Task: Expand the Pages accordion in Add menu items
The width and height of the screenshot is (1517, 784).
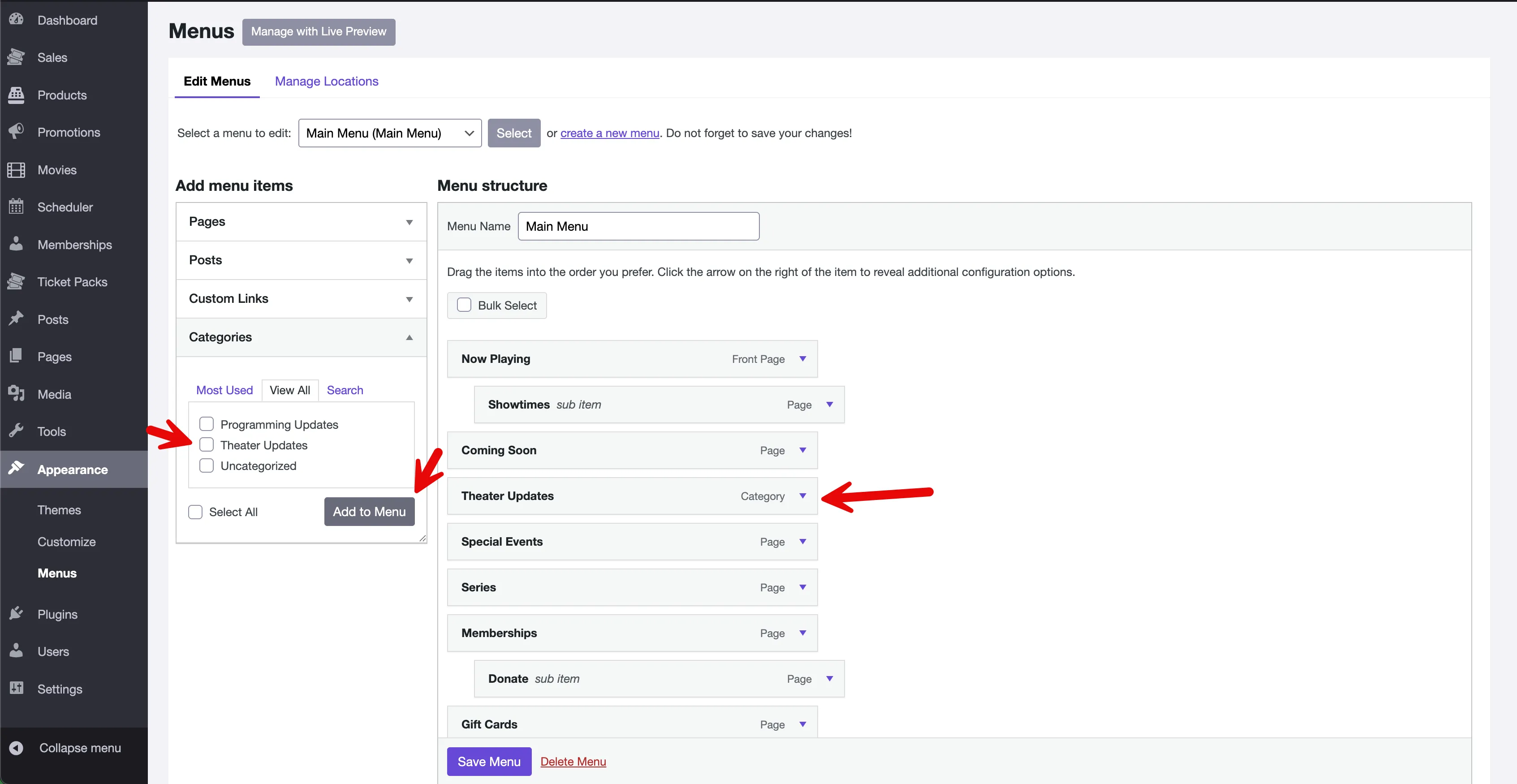Action: pyautogui.click(x=302, y=221)
